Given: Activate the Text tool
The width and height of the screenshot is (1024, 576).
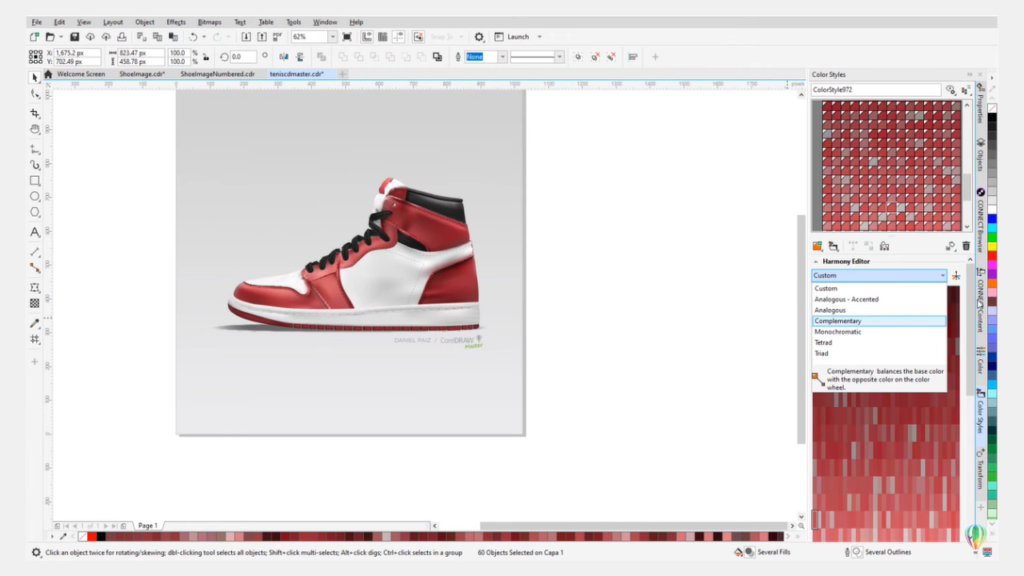Looking at the screenshot, I should (x=35, y=232).
